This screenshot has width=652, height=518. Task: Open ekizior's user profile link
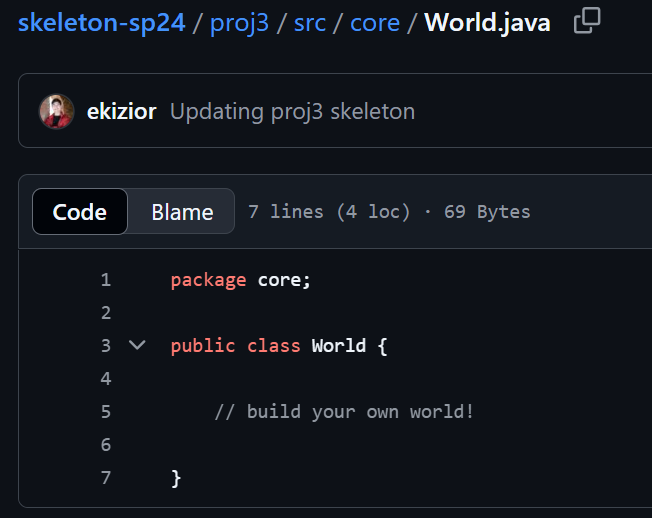[x=121, y=111]
